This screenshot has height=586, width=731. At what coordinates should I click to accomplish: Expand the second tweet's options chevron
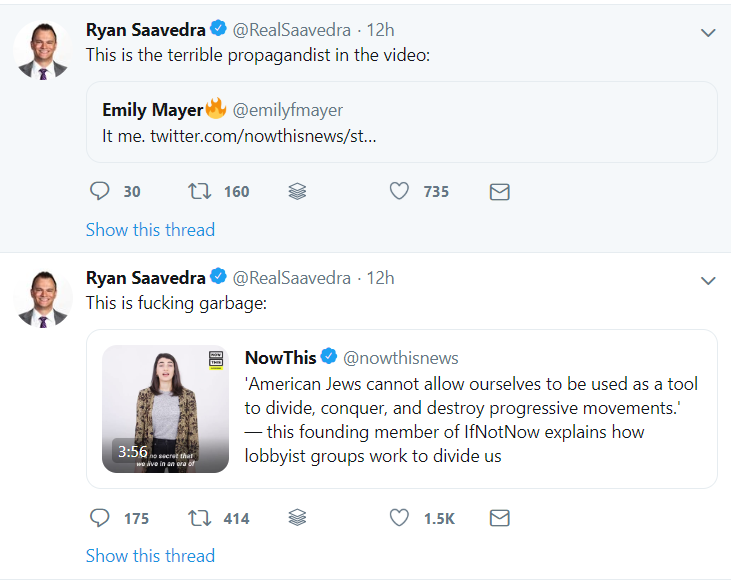click(x=708, y=280)
